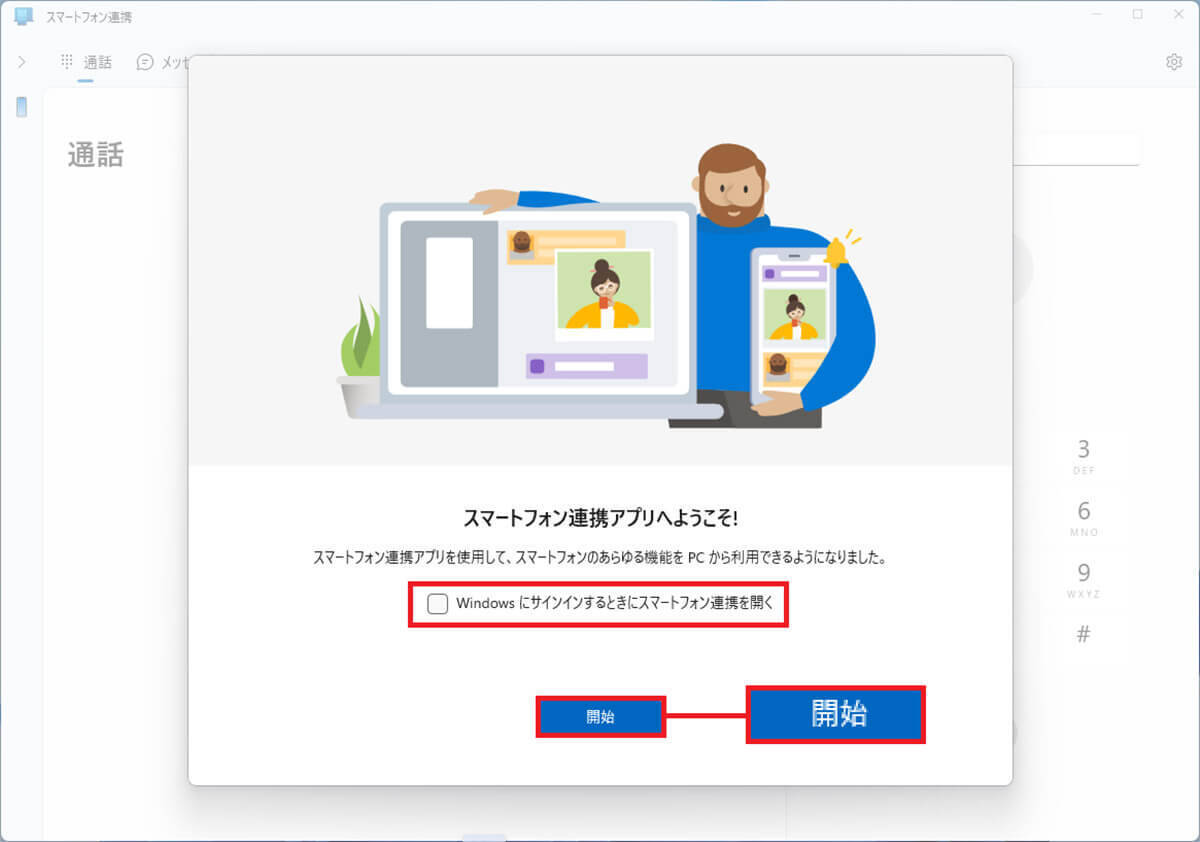Maximize the スマートフォン連携 window
The width and height of the screenshot is (1200, 842).
point(1138,14)
